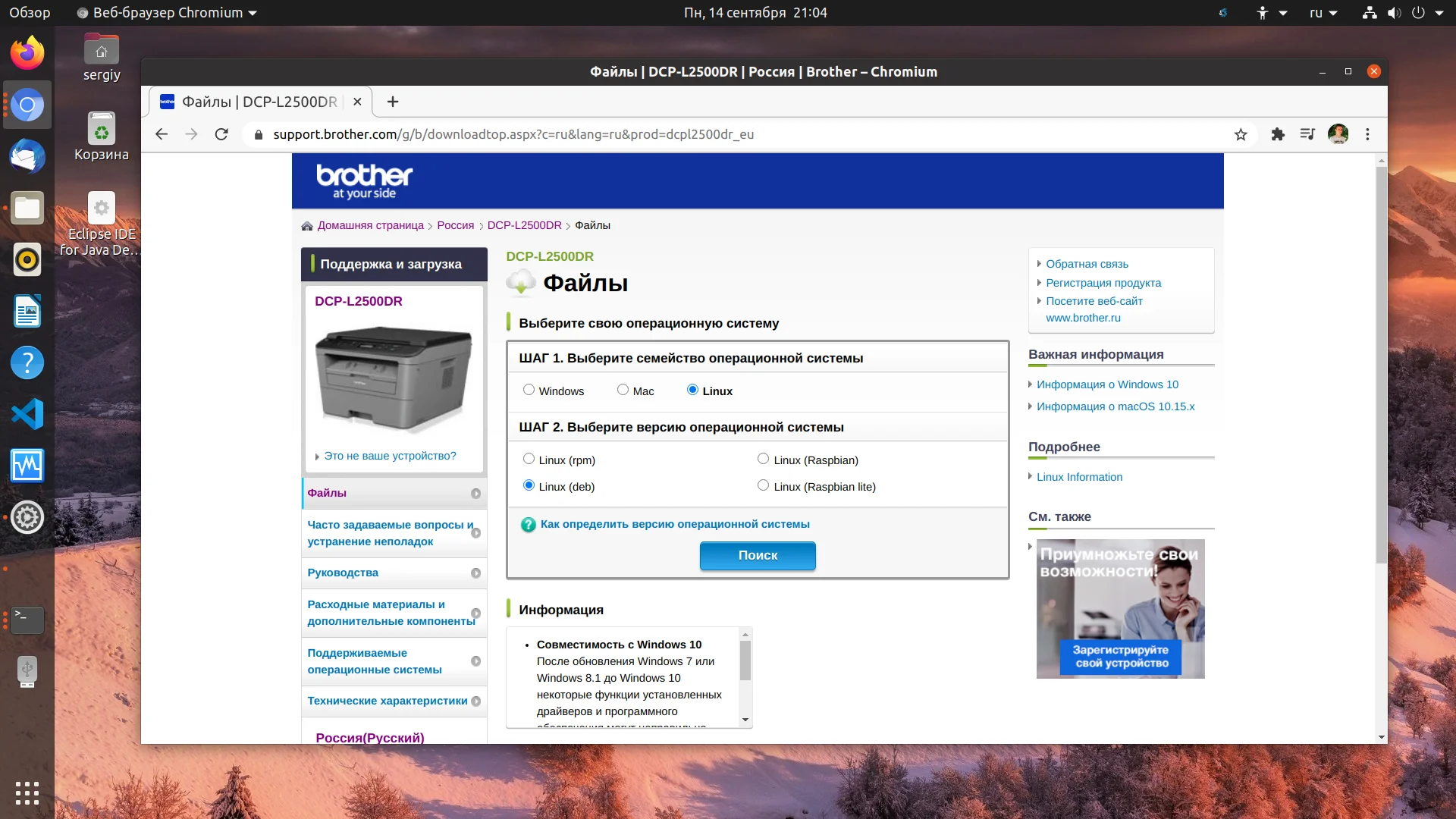
Task: Select the Mac OS family radio button
Action: point(623,390)
